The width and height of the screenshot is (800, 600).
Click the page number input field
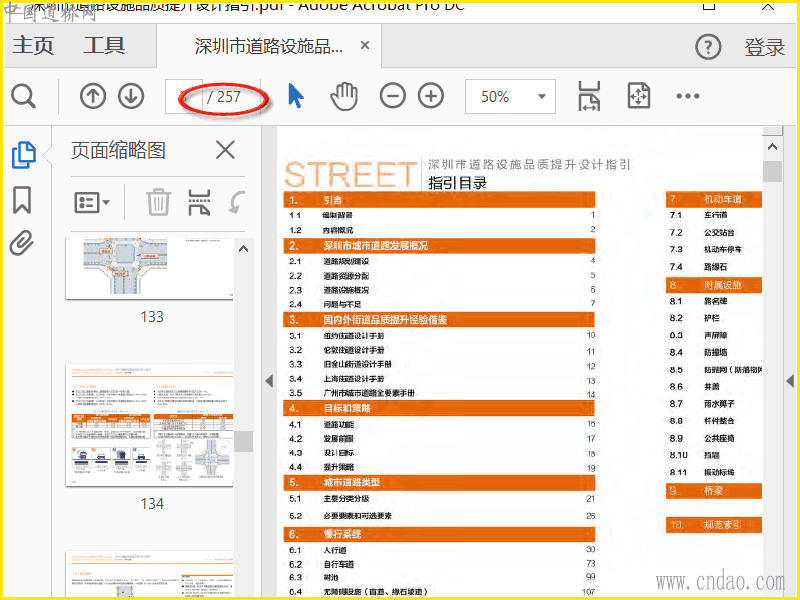click(184, 96)
